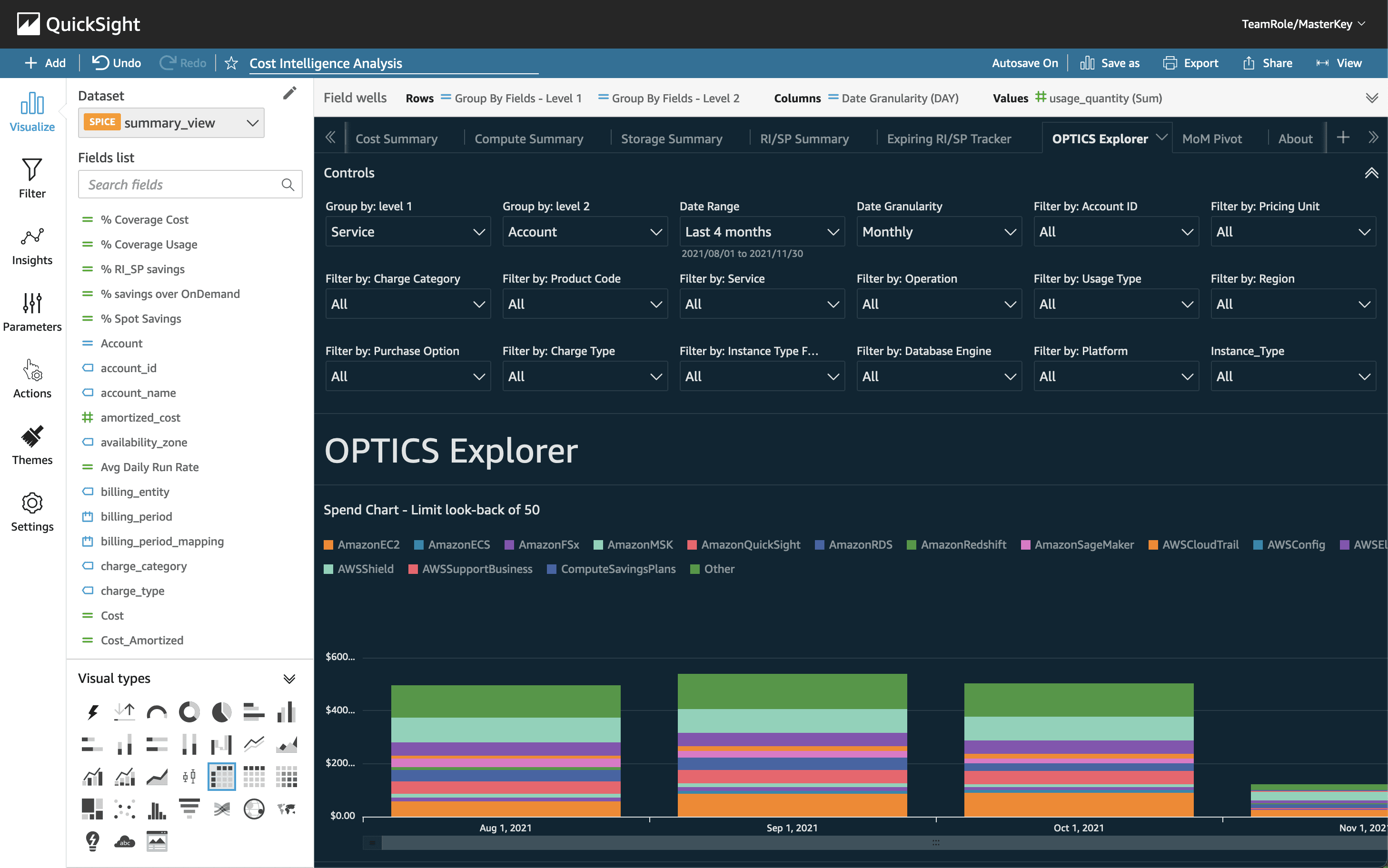The height and width of the screenshot is (868, 1388).
Task: Switch to the Compute Summary tab
Action: 529,138
